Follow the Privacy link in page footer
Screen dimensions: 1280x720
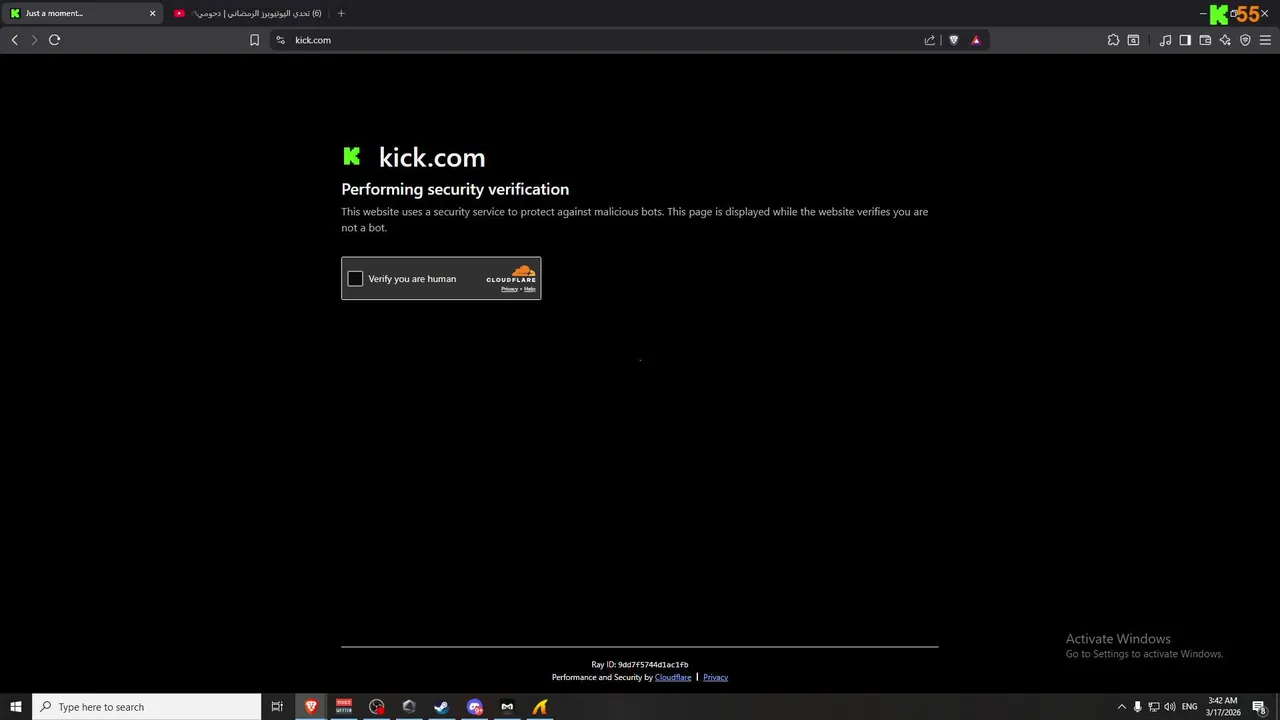pyautogui.click(x=715, y=677)
